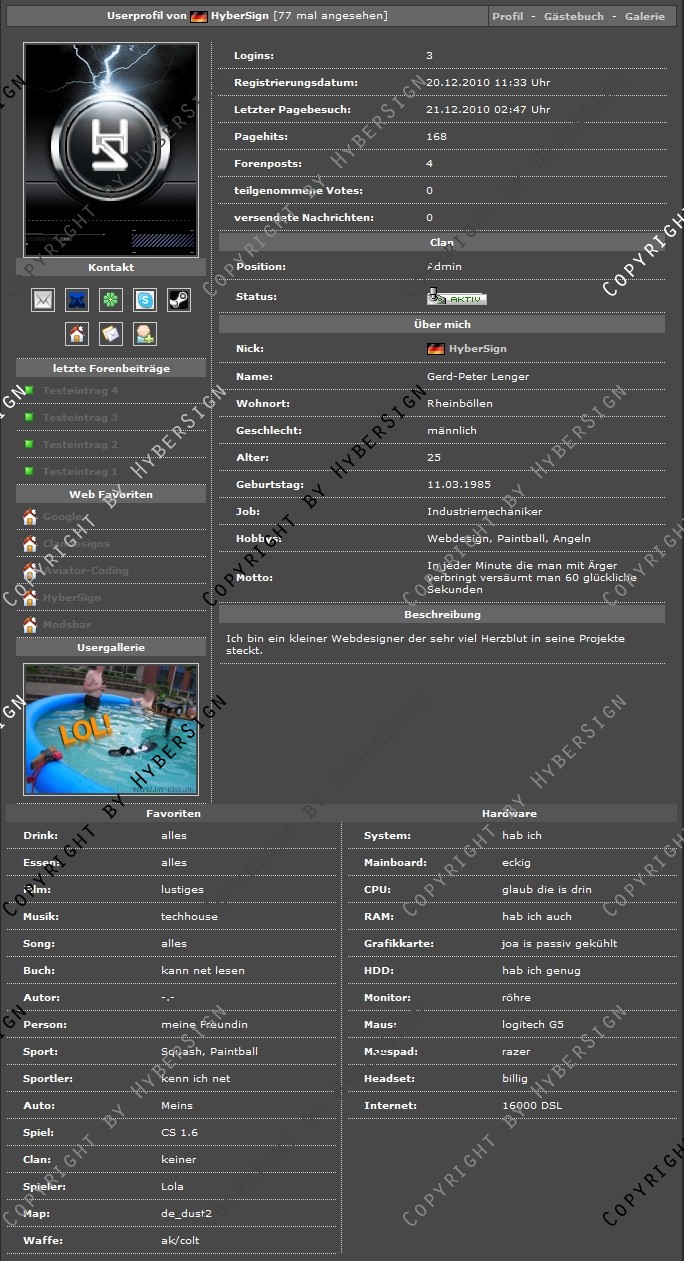Click the HyberSign lightning avatar image
The height and width of the screenshot is (1261, 684).
[x=111, y=150]
